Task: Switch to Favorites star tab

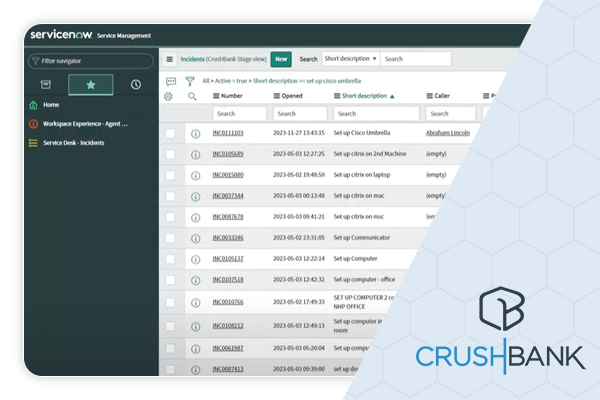Action: 91,85
